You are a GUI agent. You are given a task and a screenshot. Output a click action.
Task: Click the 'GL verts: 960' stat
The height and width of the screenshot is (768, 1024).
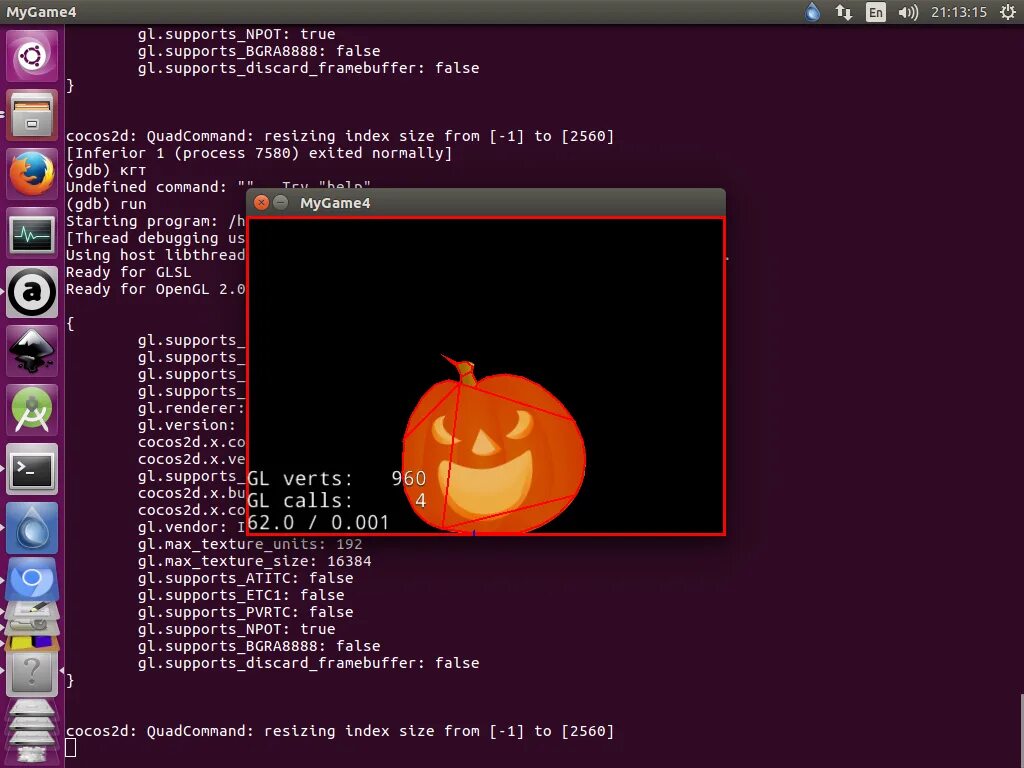point(336,478)
